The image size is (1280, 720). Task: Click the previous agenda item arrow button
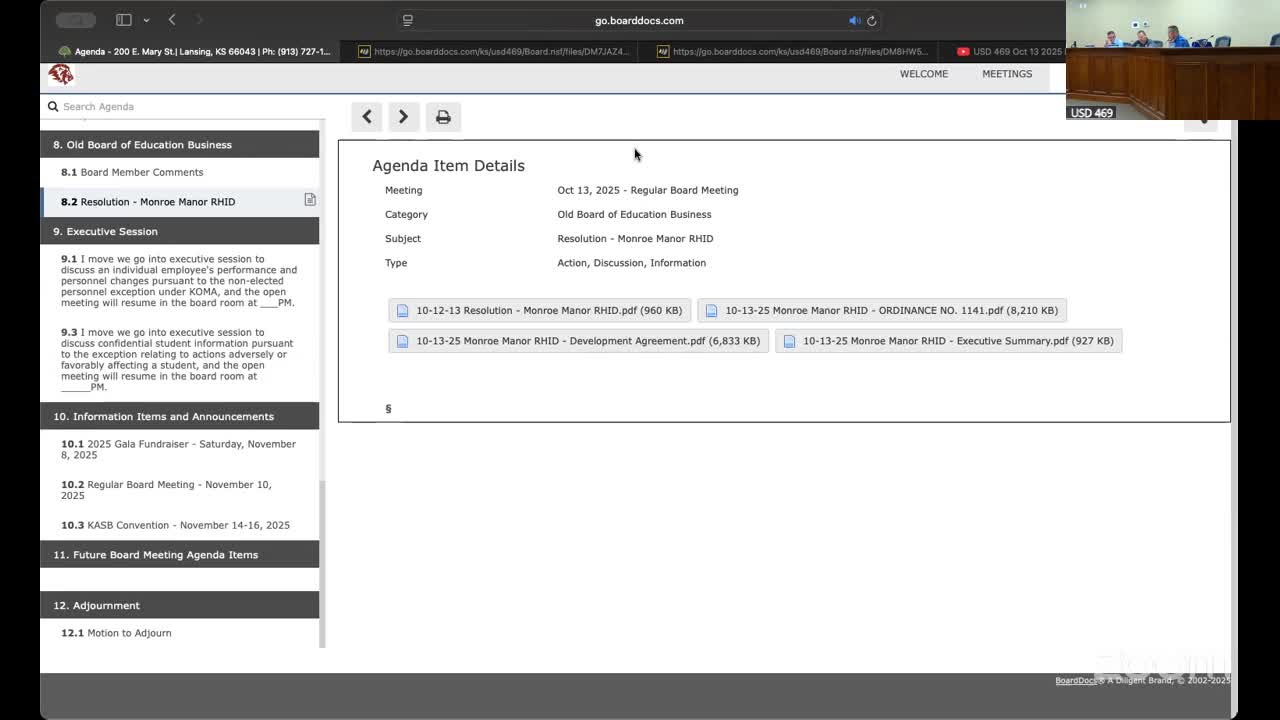(x=367, y=117)
